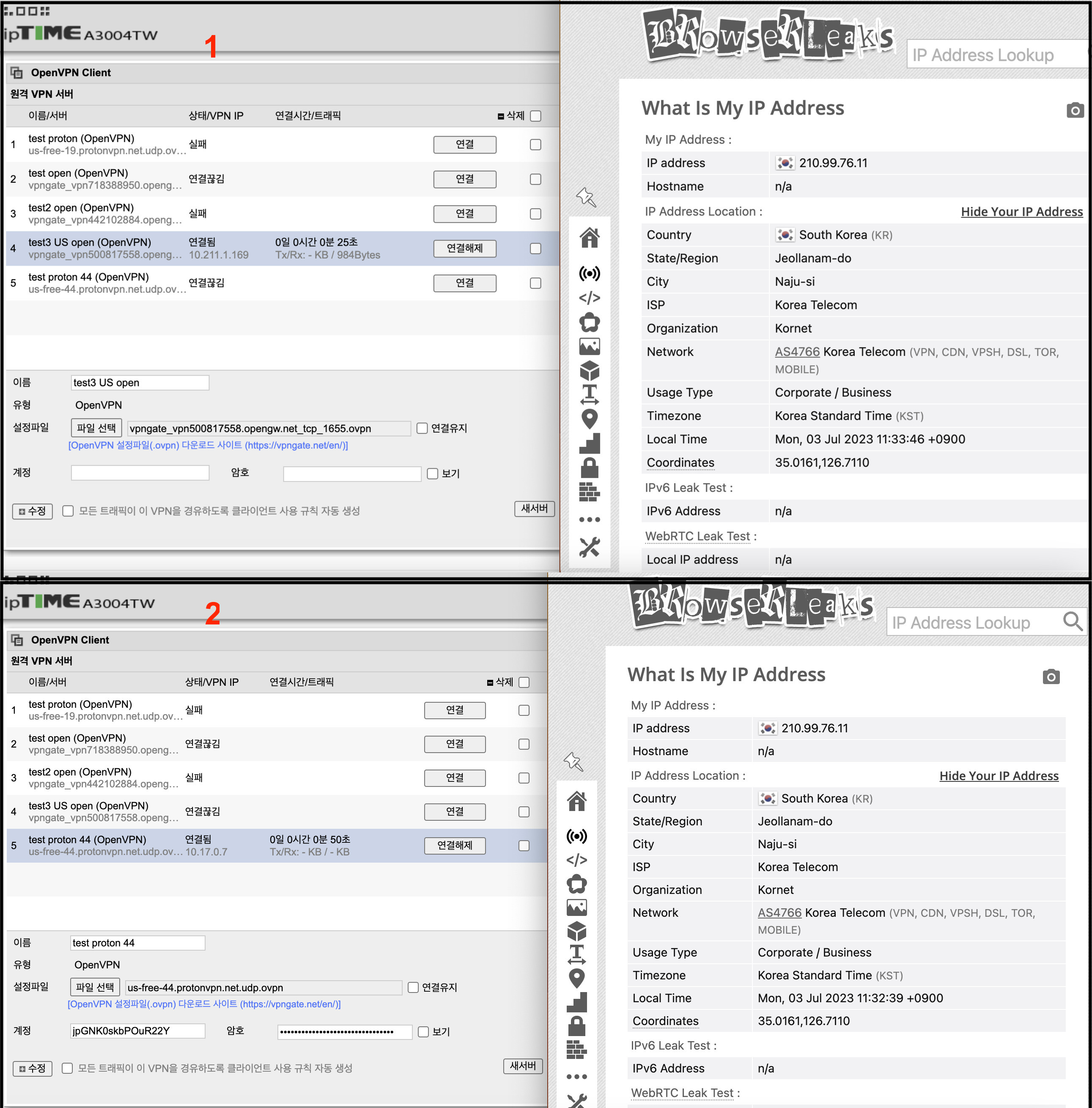Click the empty 암호 password field in upper form
The image size is (1092, 1108).
click(352, 474)
